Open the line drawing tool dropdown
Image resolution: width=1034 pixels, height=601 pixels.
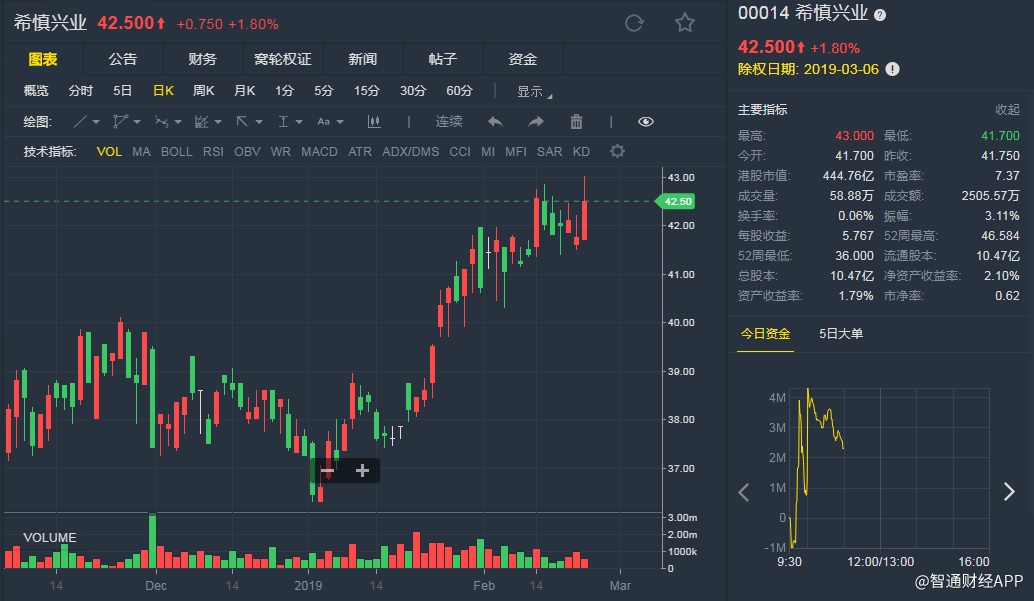[x=87, y=122]
